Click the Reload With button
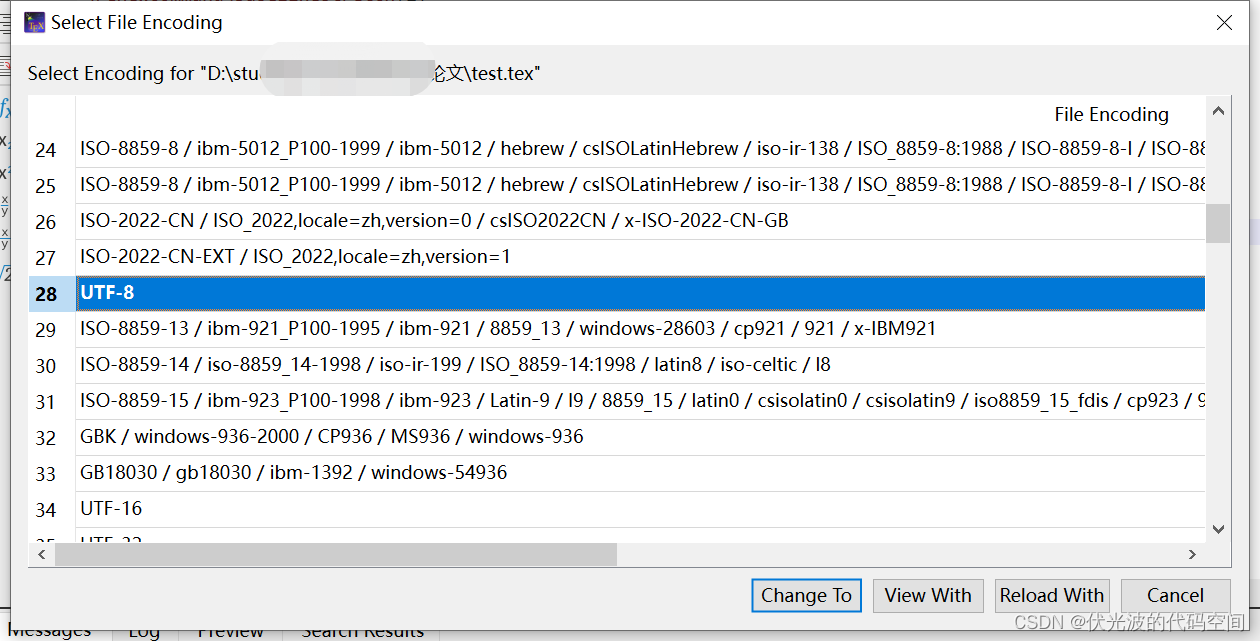Image resolution: width=1260 pixels, height=641 pixels. coord(1051,595)
